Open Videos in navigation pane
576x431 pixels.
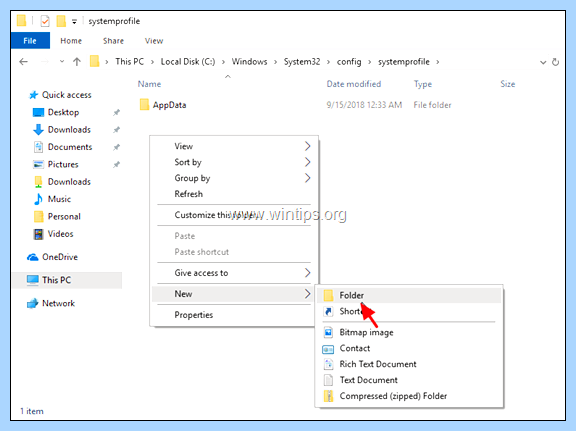[x=60, y=234]
